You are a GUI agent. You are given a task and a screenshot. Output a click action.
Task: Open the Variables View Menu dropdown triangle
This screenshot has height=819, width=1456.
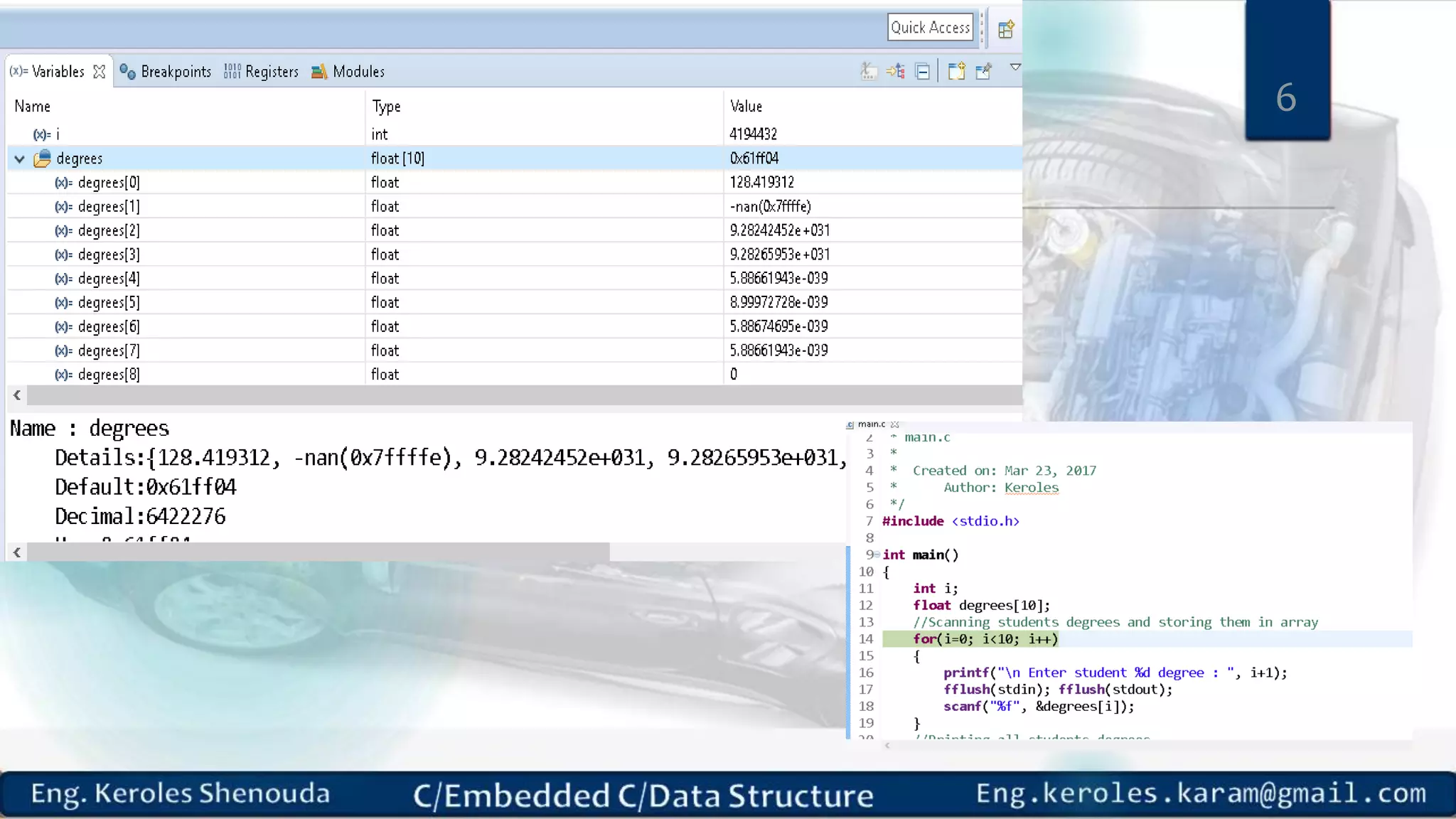[x=1015, y=68]
